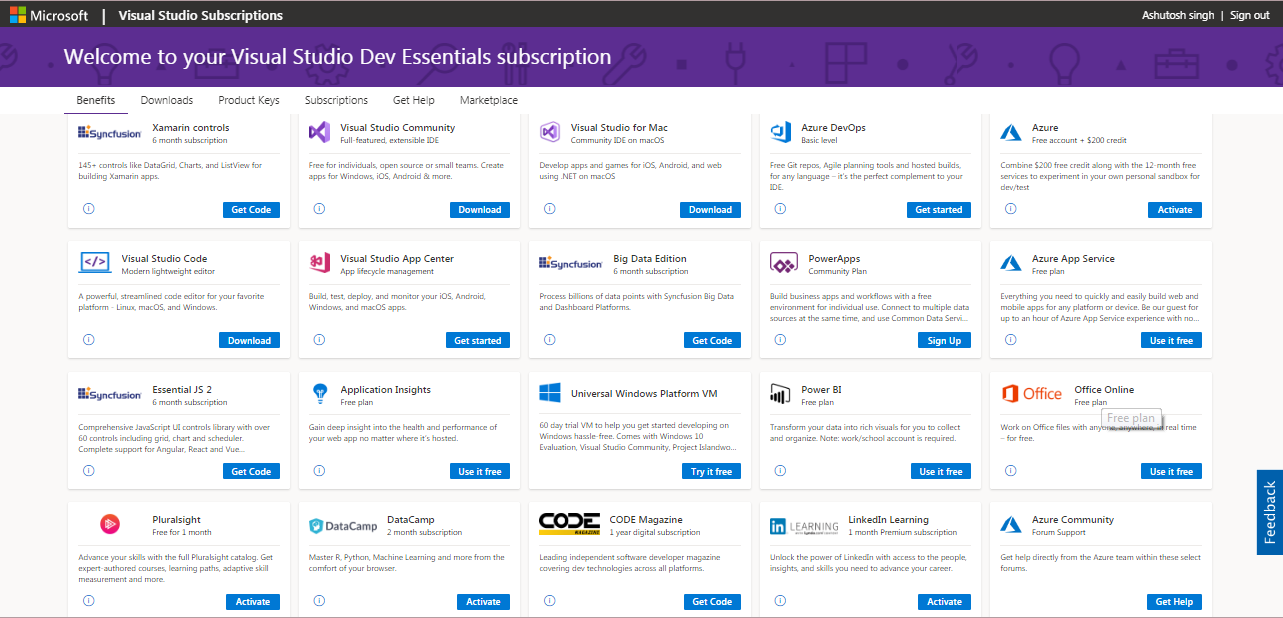This screenshot has height=618, width=1283.
Task: Click the Azure Community logo icon
Action: [1011, 525]
